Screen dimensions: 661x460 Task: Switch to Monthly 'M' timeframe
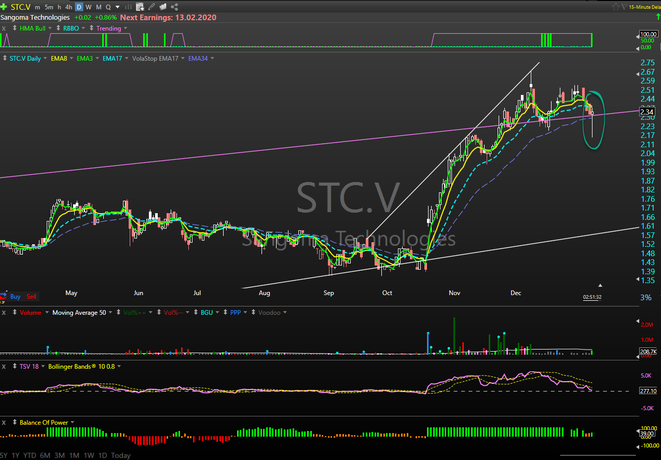click(x=99, y=7)
